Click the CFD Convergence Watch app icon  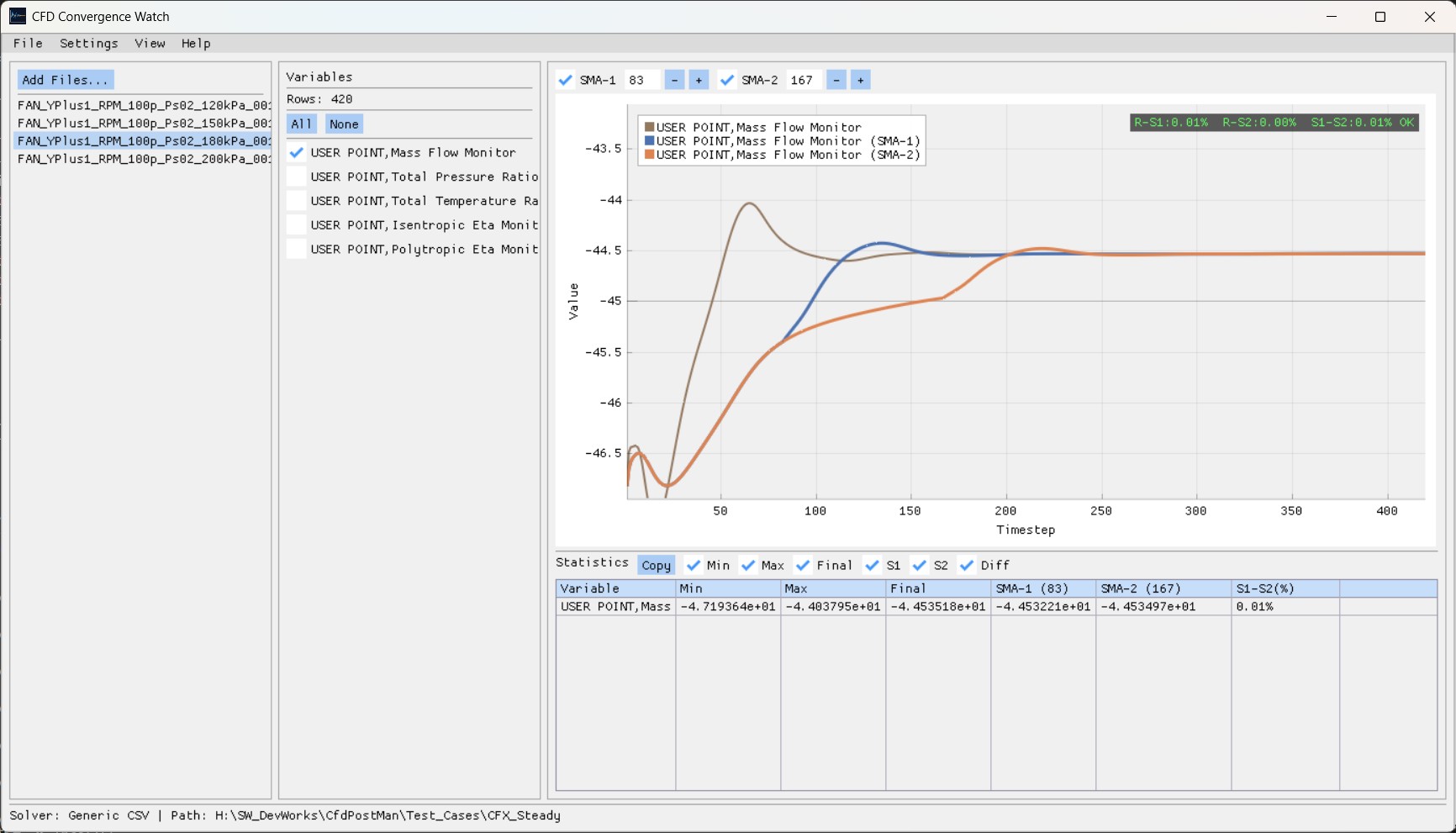coord(17,16)
